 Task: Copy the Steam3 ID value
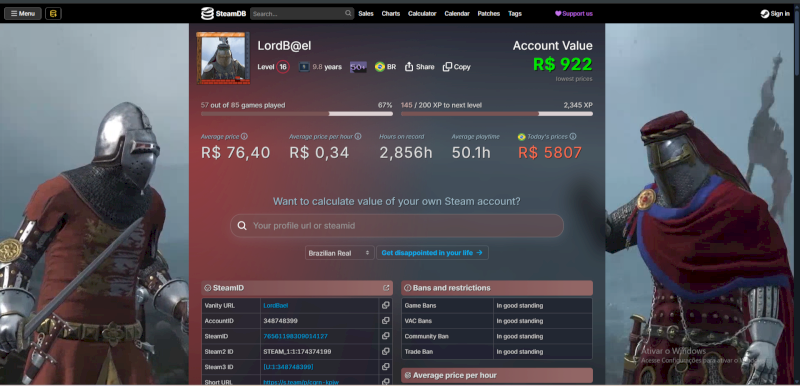pos(386,367)
